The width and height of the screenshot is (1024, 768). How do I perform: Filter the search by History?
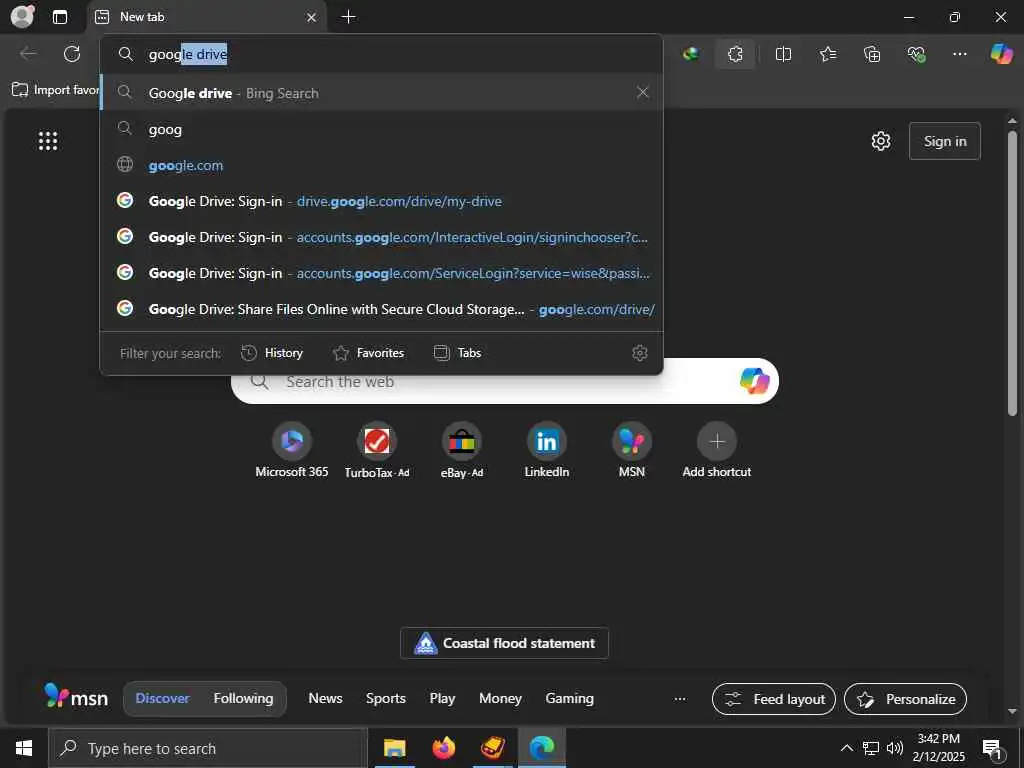272,353
